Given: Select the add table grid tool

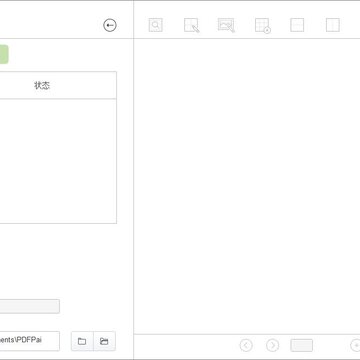Looking at the screenshot, I should click(x=263, y=26).
